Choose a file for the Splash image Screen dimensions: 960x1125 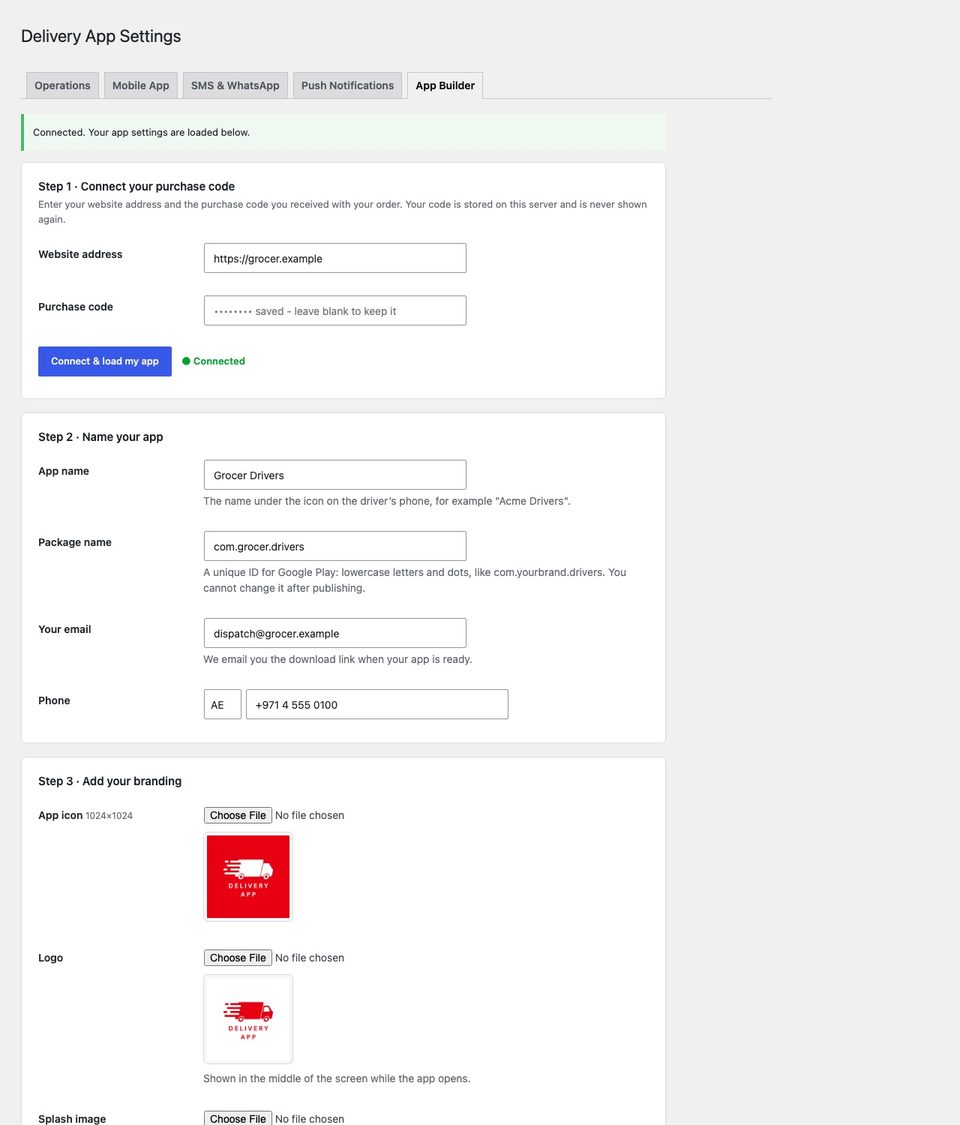pos(238,1119)
